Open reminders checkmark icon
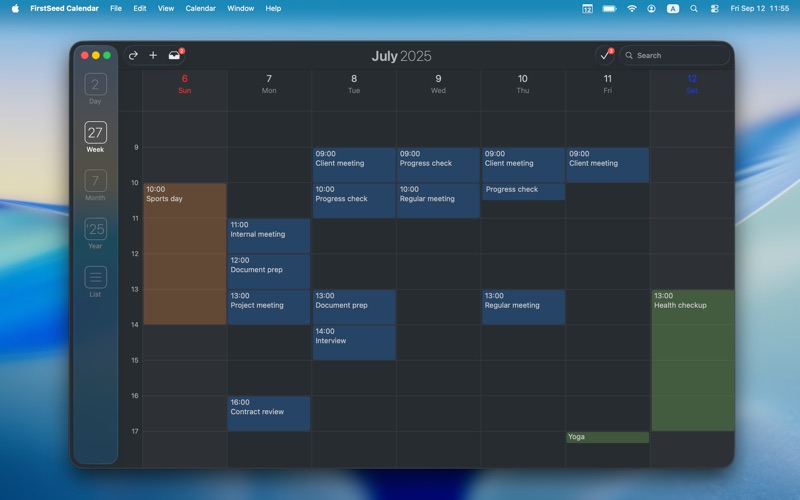 pyautogui.click(x=605, y=56)
